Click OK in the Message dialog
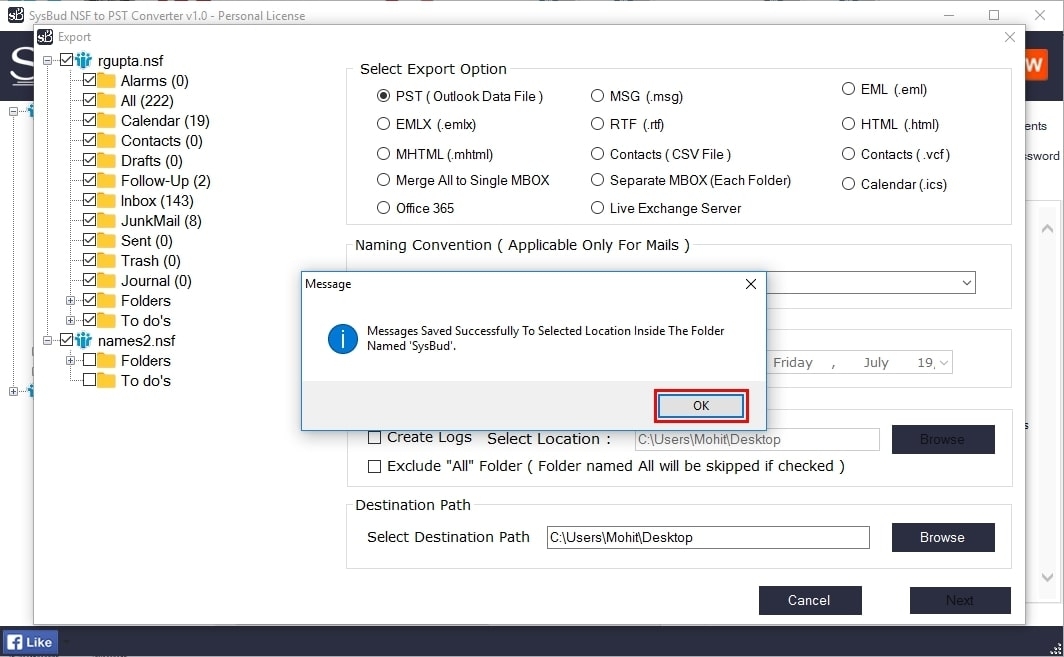Viewport: 1064px width, 657px height. 701,405
